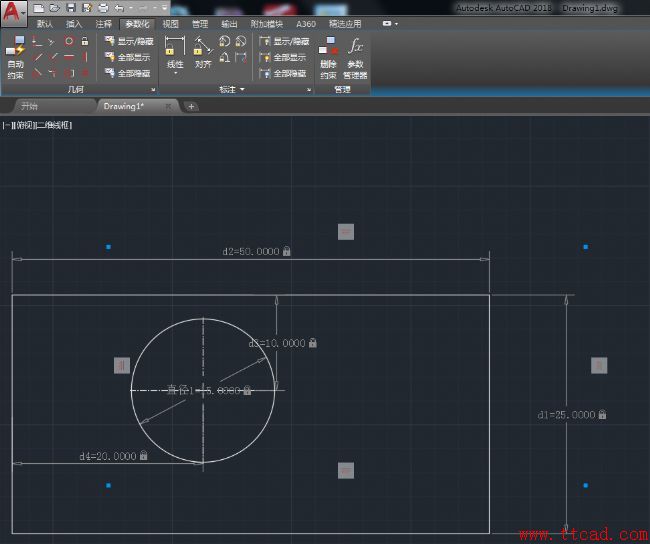Switch to the 管理 ribbon tab
Image resolution: width=650 pixels, height=544 pixels.
click(200, 24)
